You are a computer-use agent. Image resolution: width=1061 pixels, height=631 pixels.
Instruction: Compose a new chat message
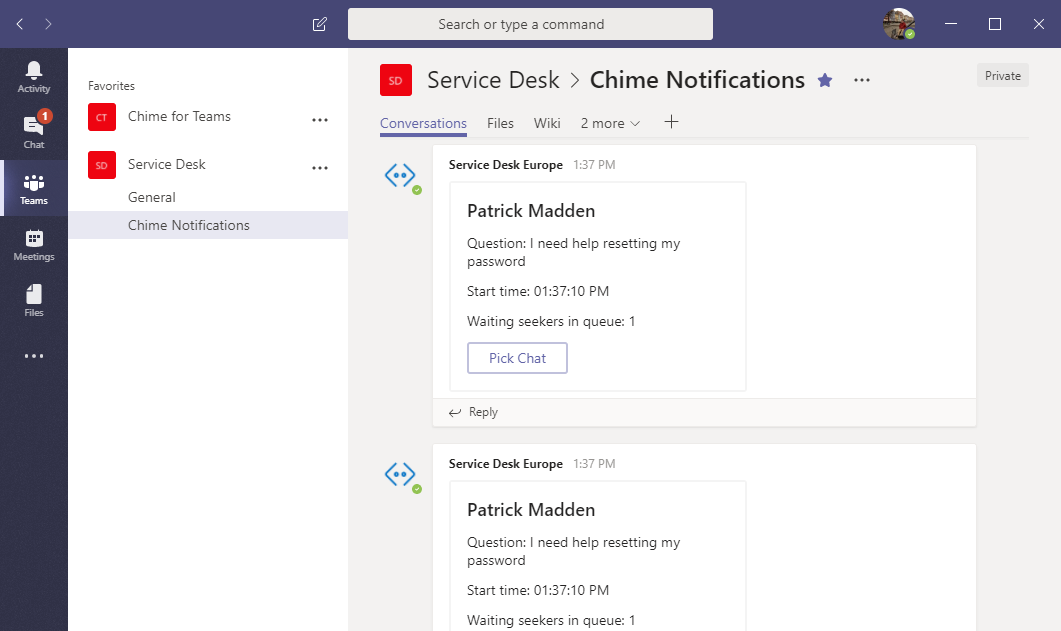pos(319,24)
